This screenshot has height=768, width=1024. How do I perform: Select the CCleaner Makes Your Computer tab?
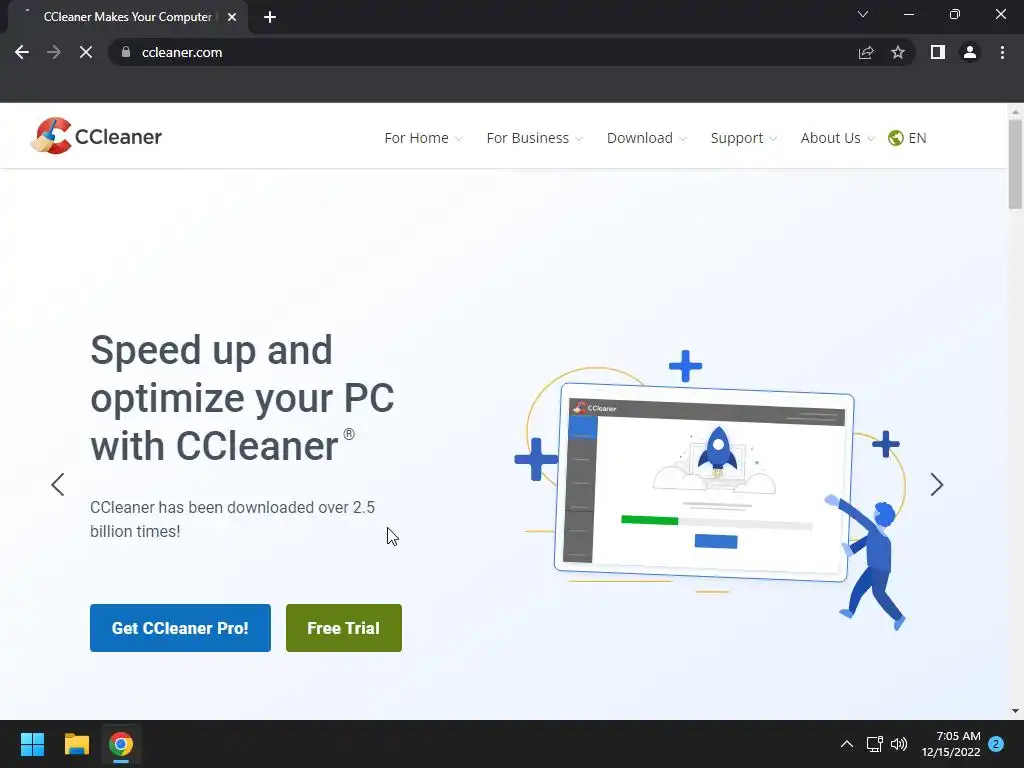pos(127,17)
